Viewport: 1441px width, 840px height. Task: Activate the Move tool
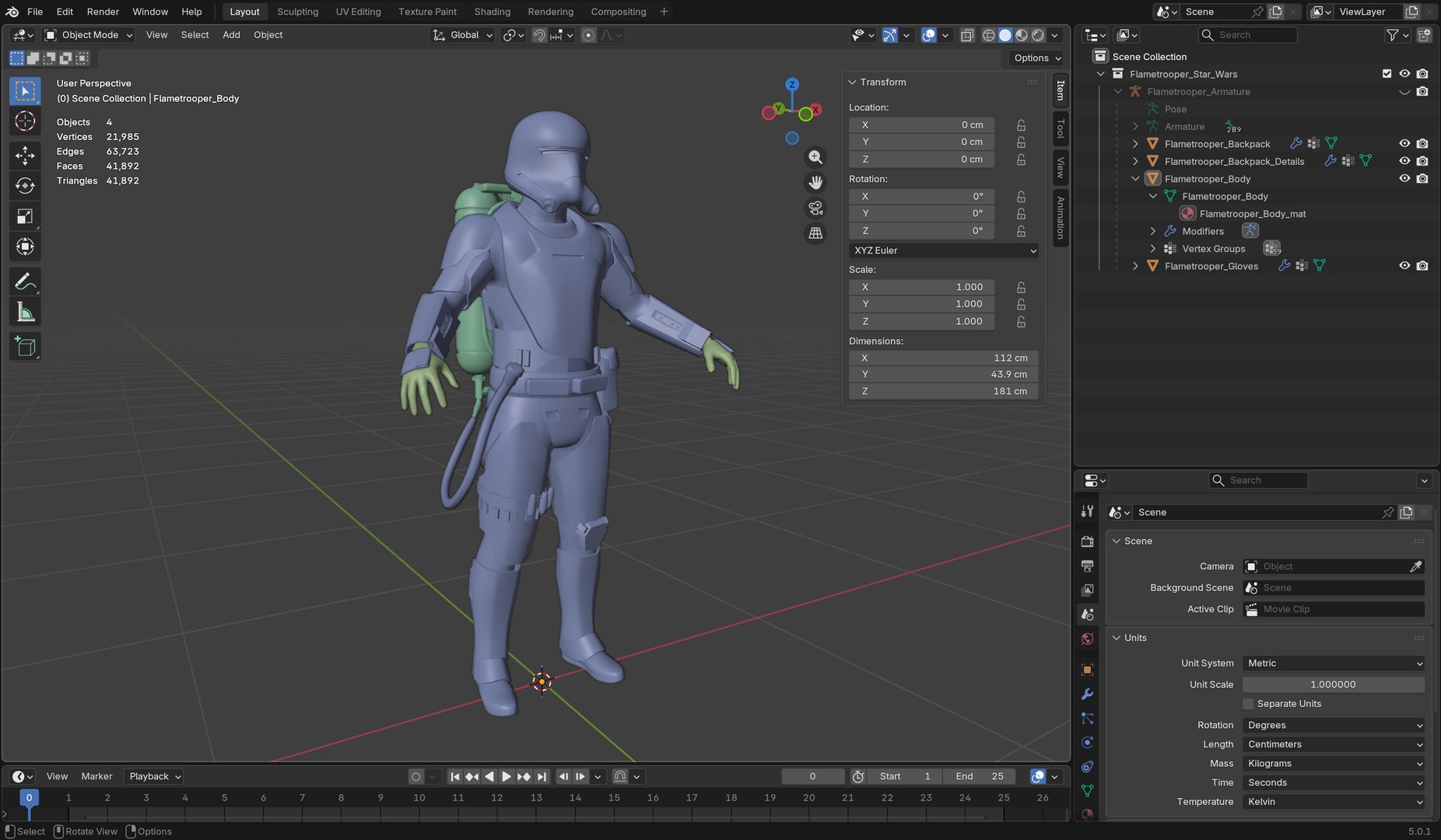(x=25, y=155)
